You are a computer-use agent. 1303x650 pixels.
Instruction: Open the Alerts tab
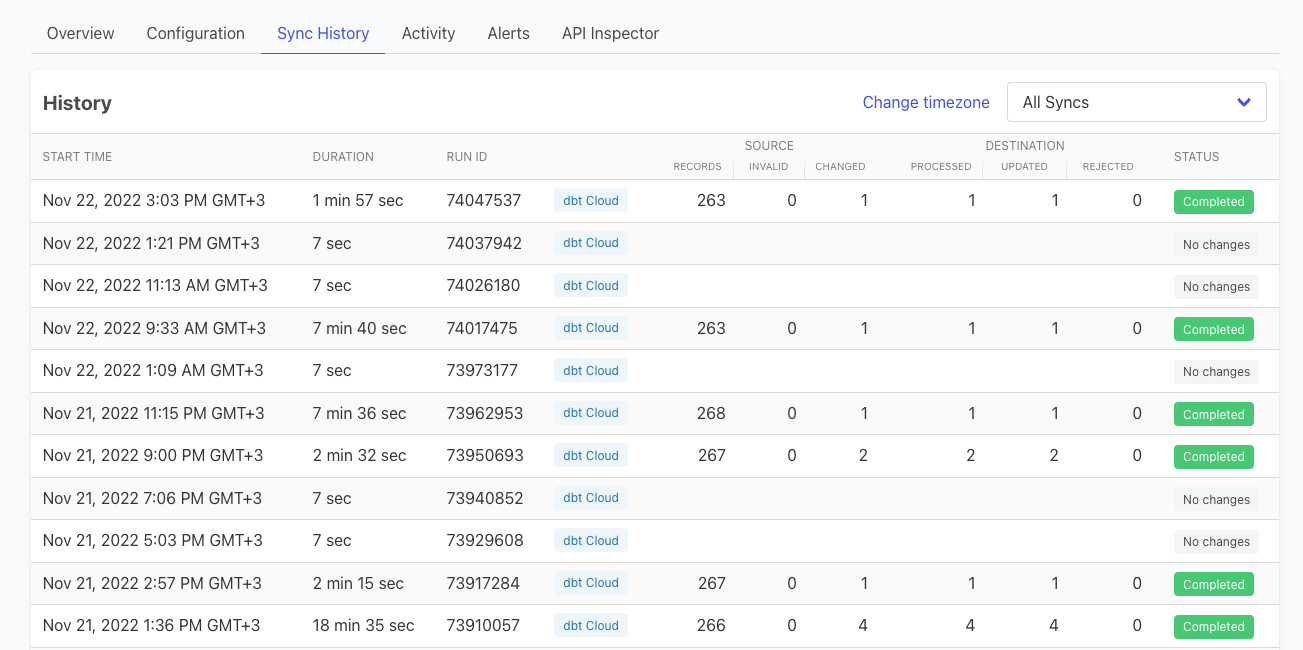[x=509, y=33]
